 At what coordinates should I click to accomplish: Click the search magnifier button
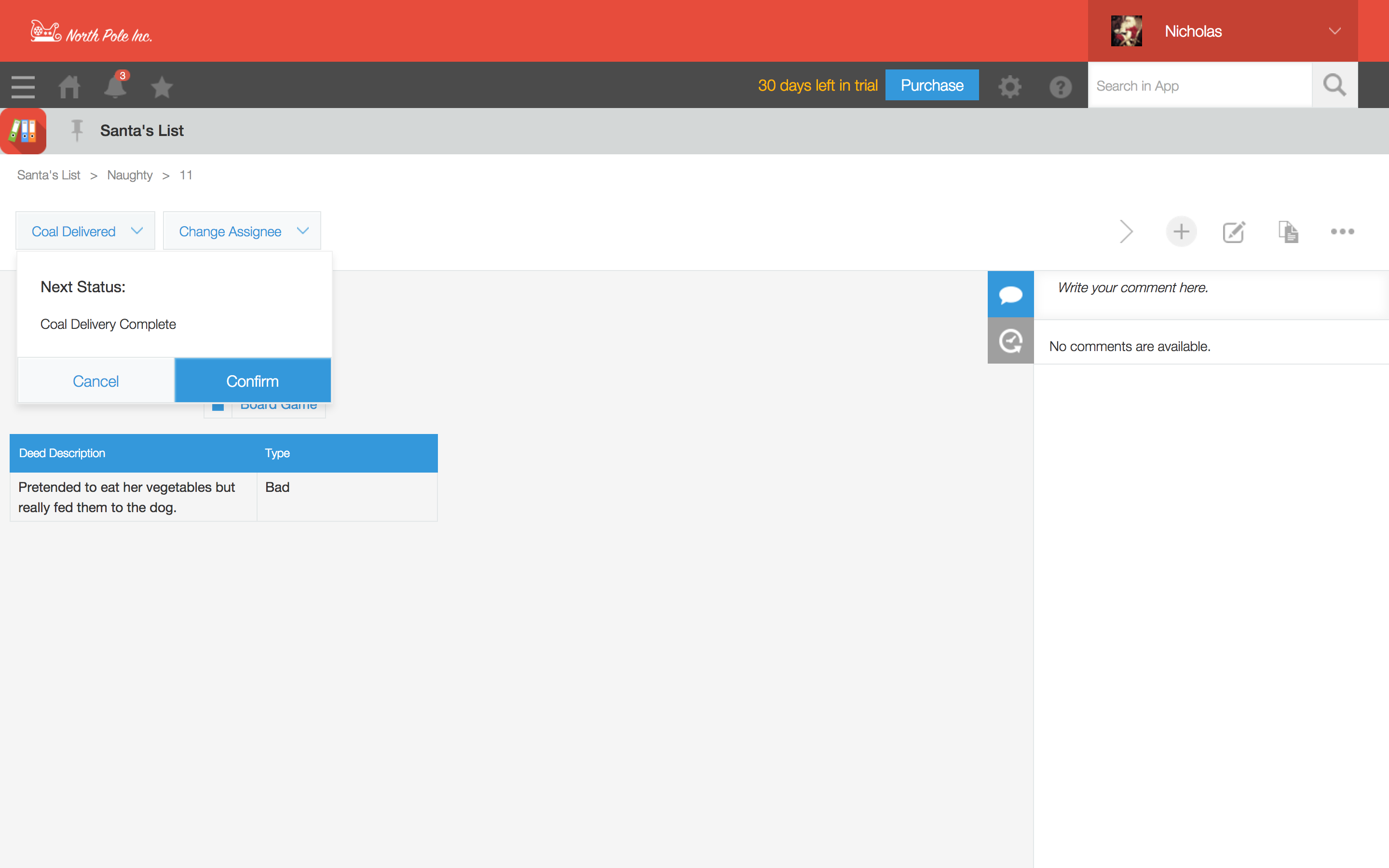pyautogui.click(x=1335, y=85)
